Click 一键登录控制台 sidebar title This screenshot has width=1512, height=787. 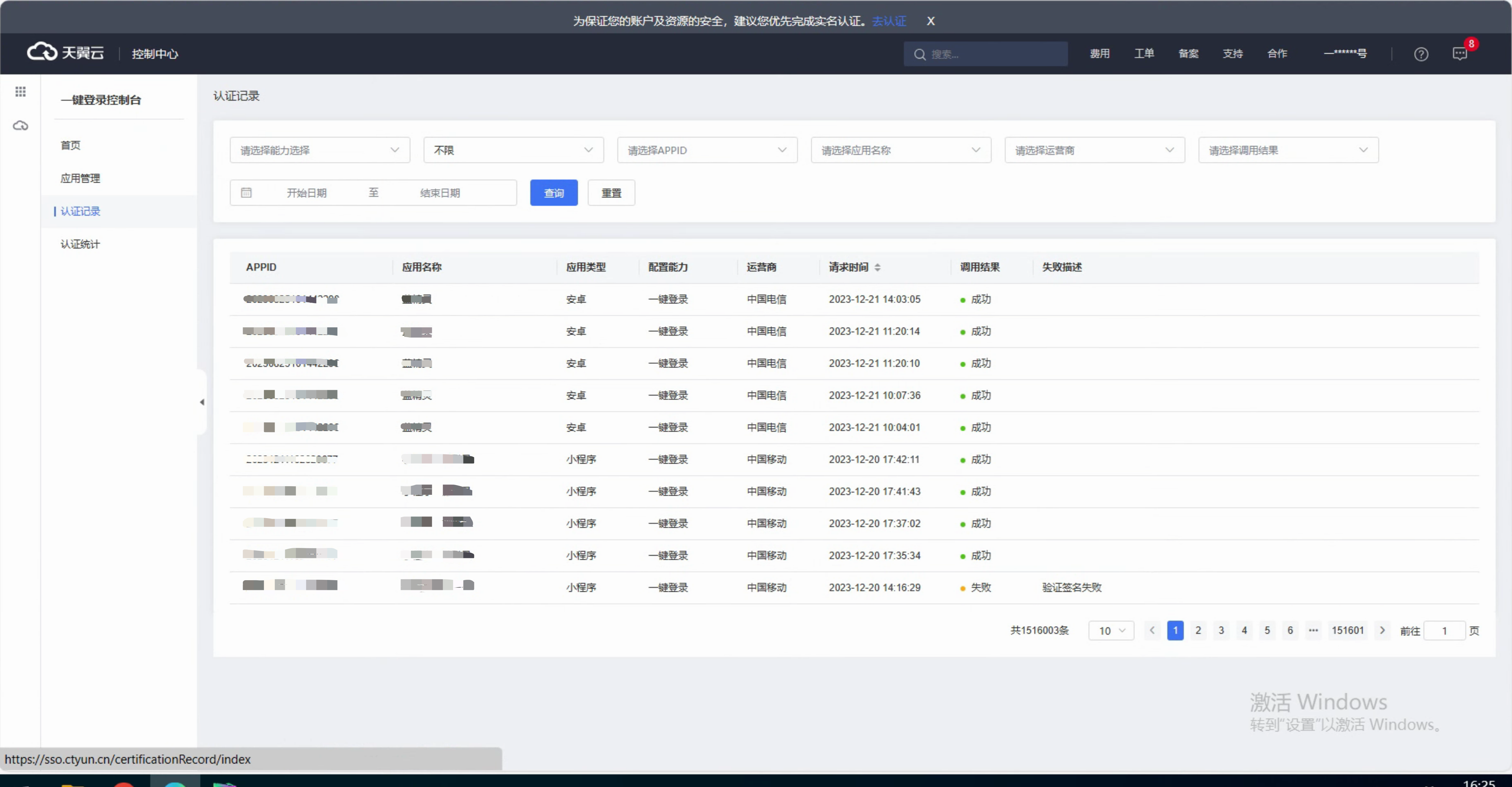coord(101,100)
